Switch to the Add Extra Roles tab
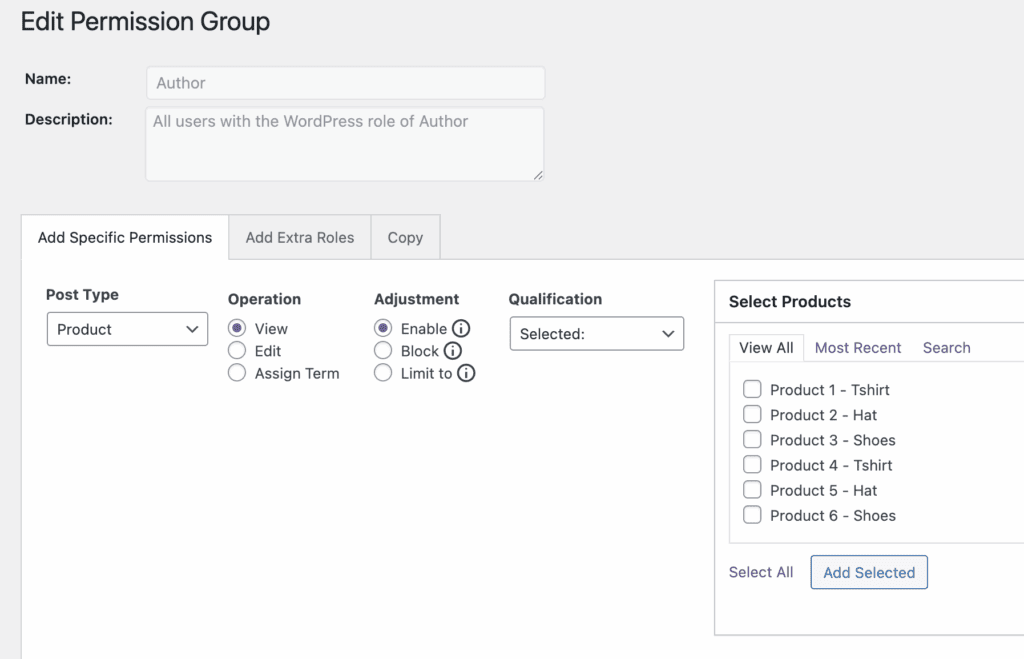This screenshot has height=659, width=1024. [299, 237]
